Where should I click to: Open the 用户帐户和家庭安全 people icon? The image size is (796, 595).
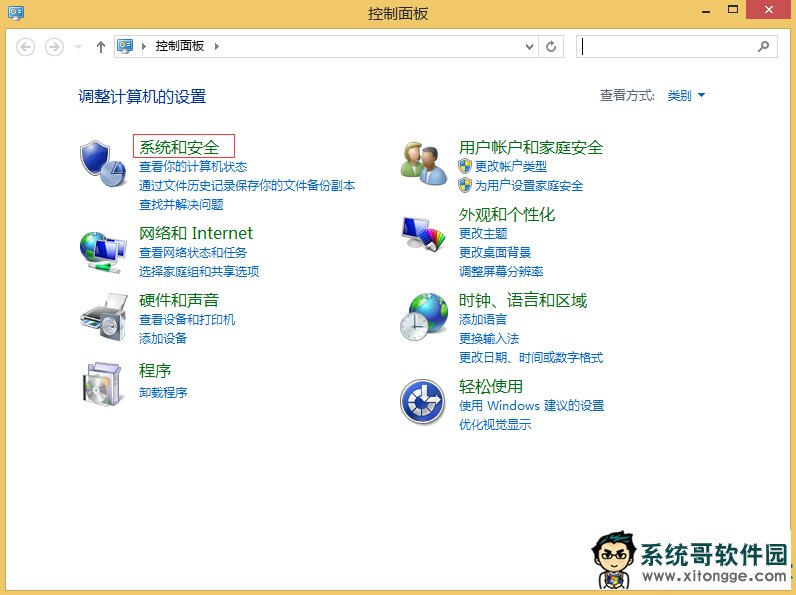(x=424, y=164)
